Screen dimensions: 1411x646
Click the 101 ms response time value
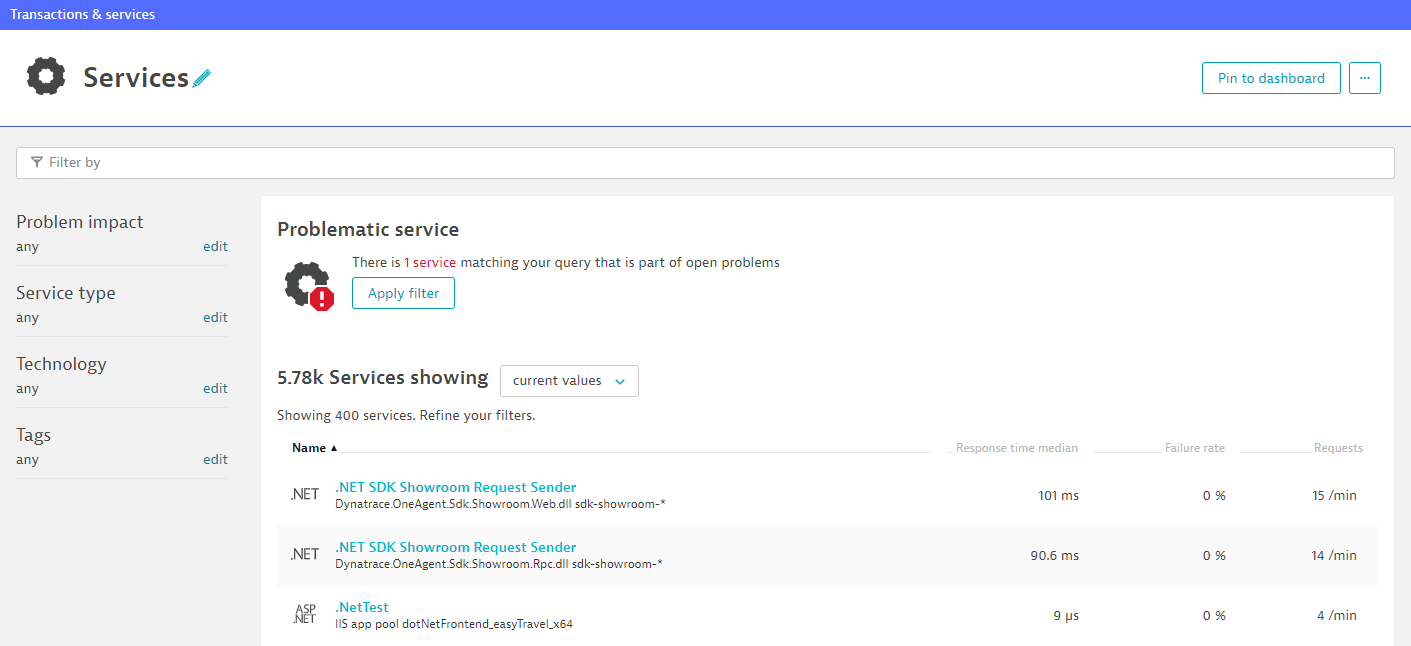(x=1059, y=495)
